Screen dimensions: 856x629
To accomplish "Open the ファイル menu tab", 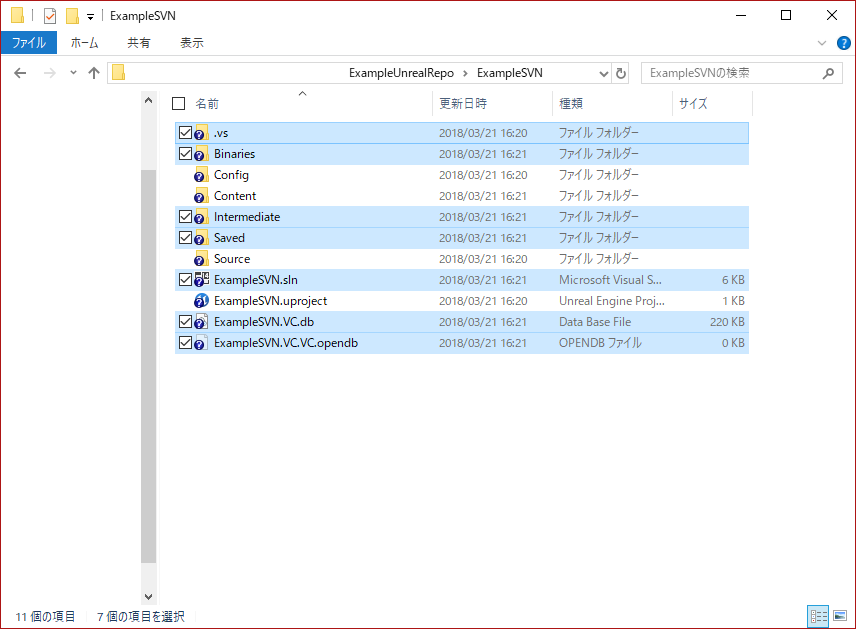I will coord(28,43).
